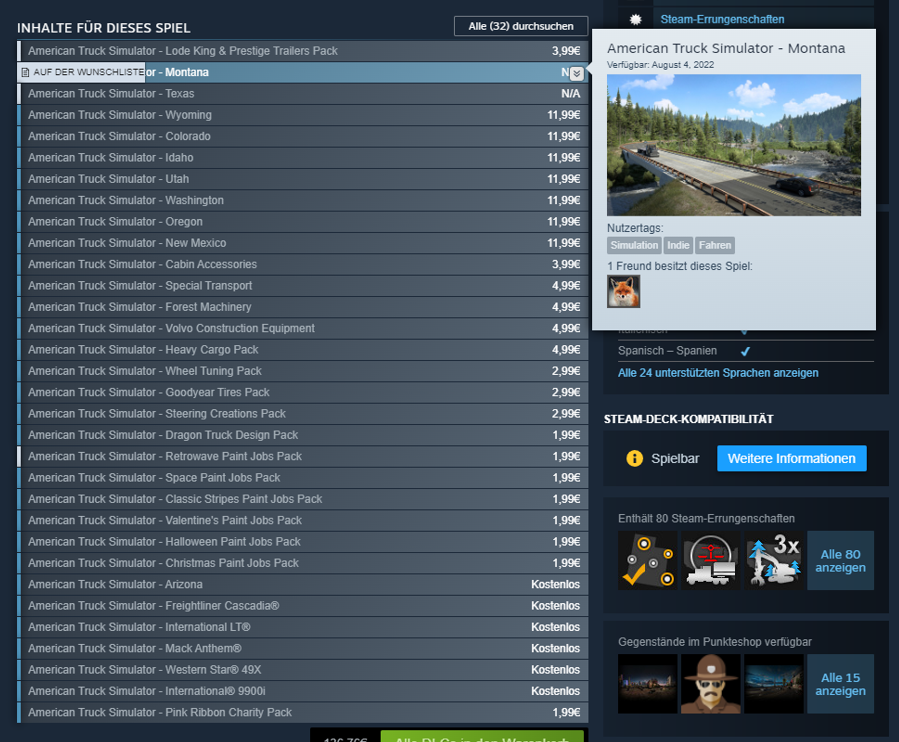The image size is (899, 742).
Task: View the map checkmark achievement icon
Action: (x=647, y=560)
